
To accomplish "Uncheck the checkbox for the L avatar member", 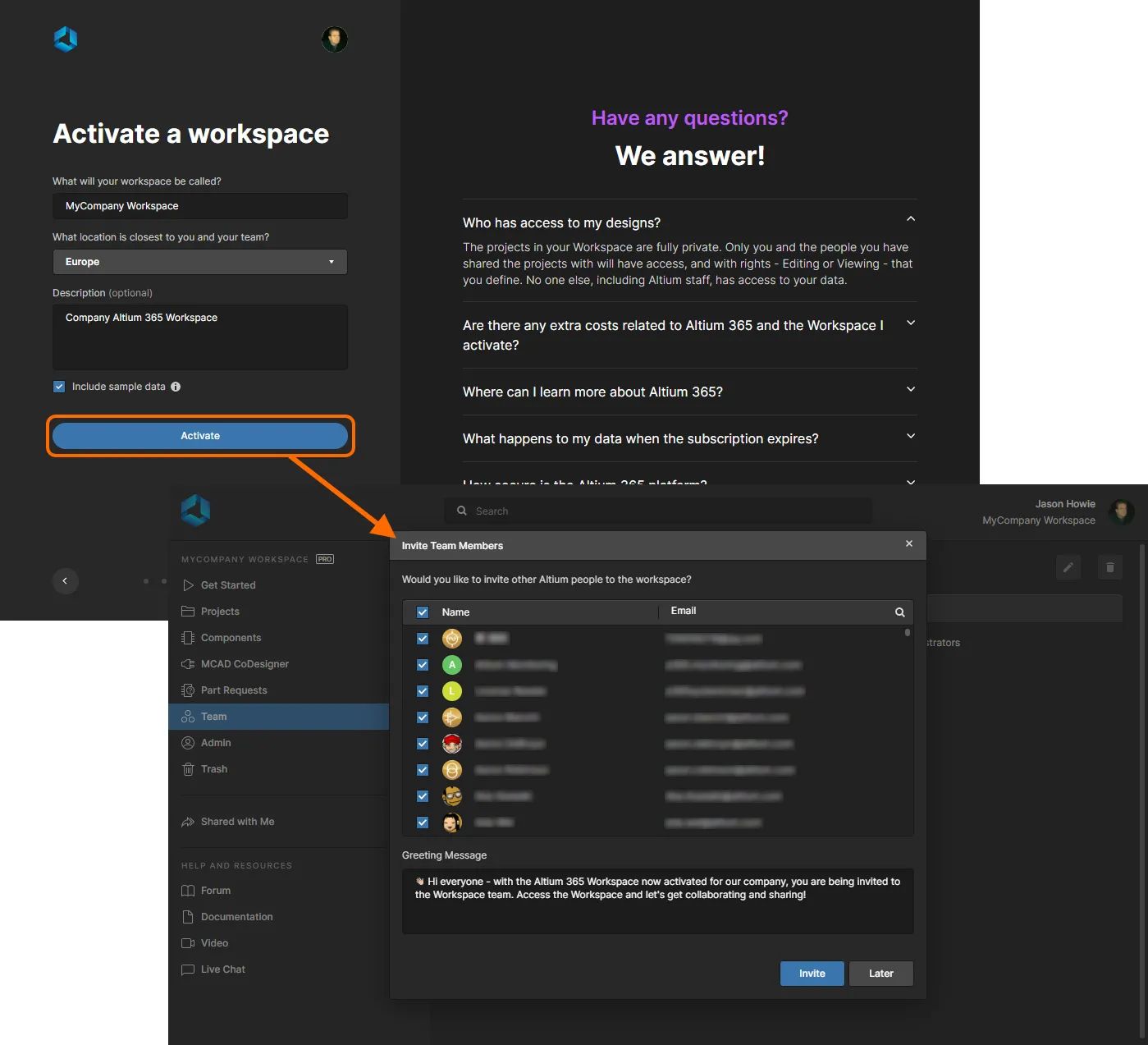I will click(423, 691).
